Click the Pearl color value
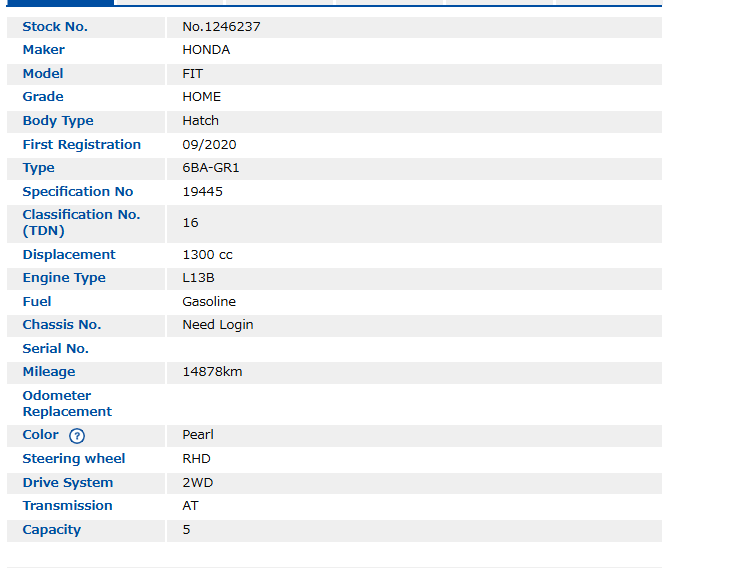The height and width of the screenshot is (568, 731). [198, 435]
